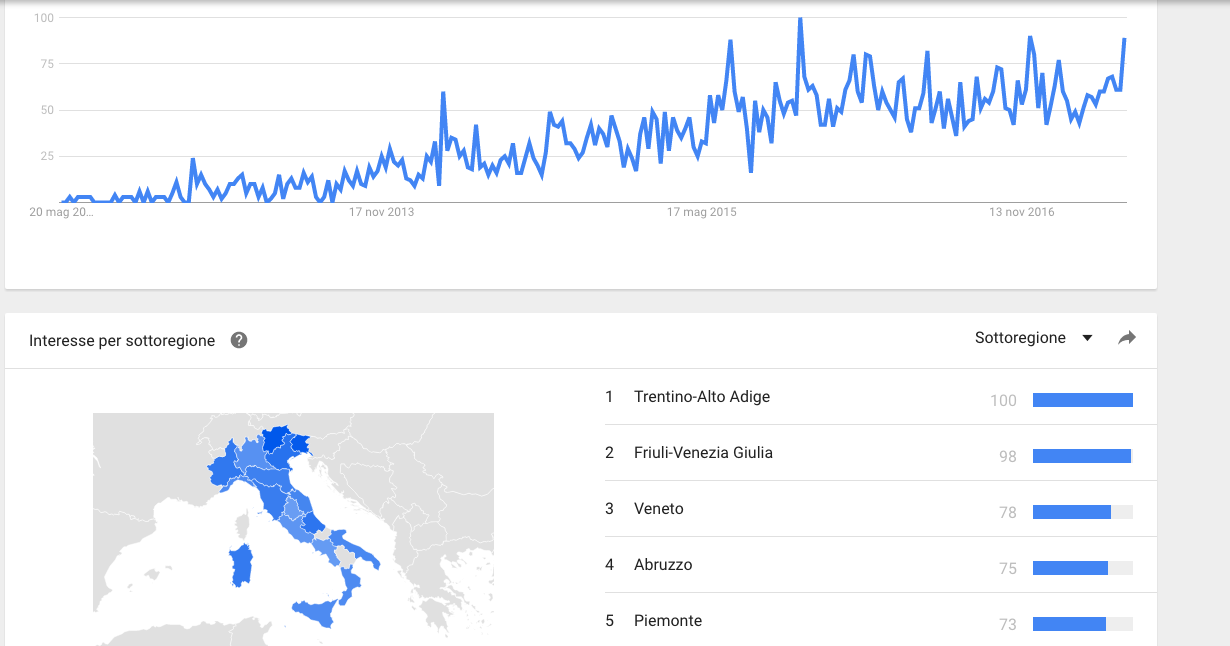The height and width of the screenshot is (646, 1230).
Task: Open the Sottoregione dropdown arrow
Action: (1087, 338)
